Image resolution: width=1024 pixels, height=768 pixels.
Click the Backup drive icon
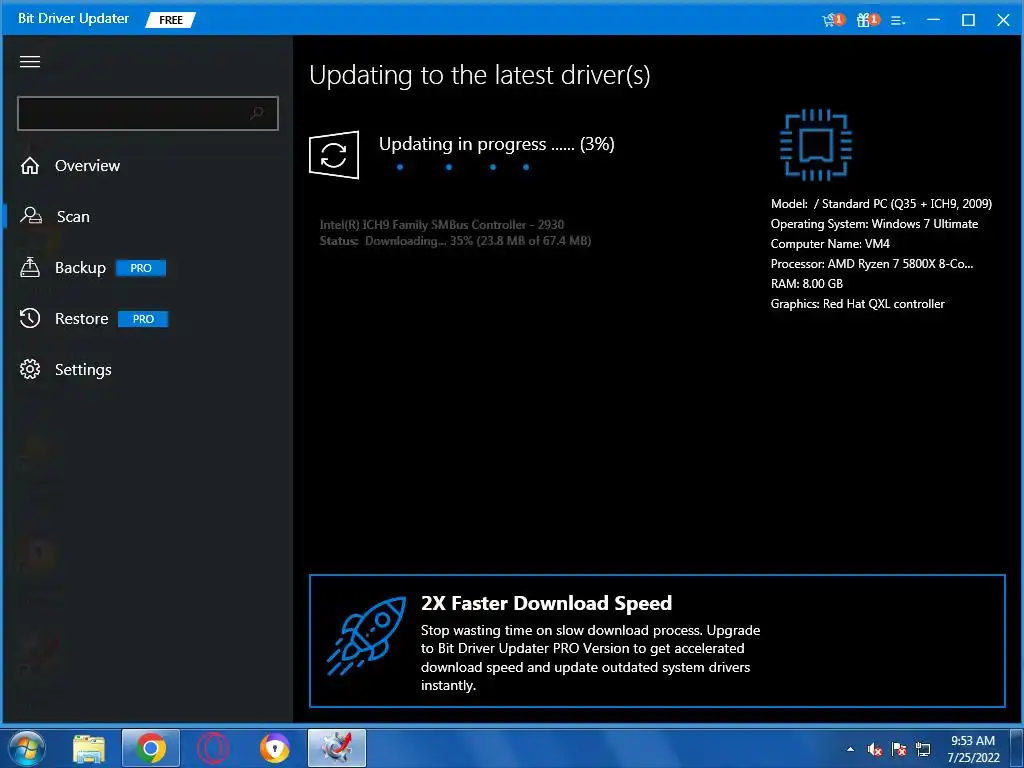[x=30, y=267]
